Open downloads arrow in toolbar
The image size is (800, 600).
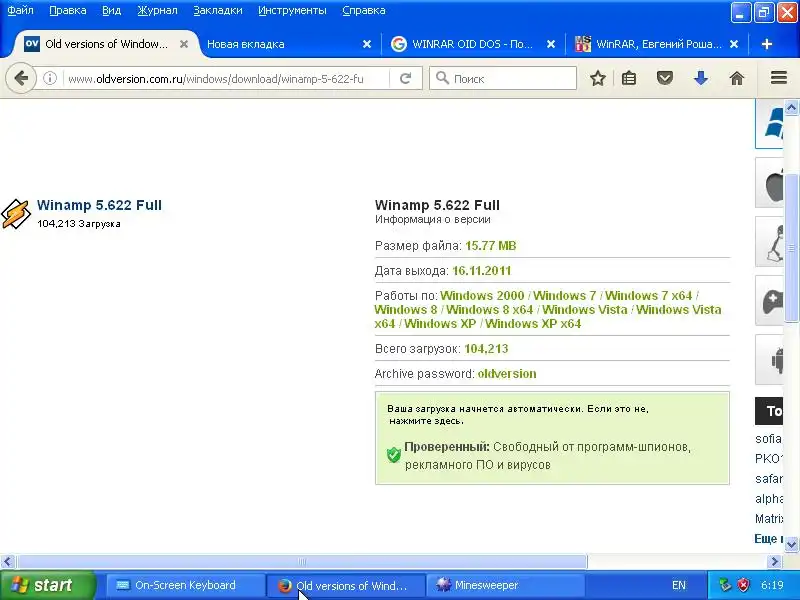click(701, 78)
